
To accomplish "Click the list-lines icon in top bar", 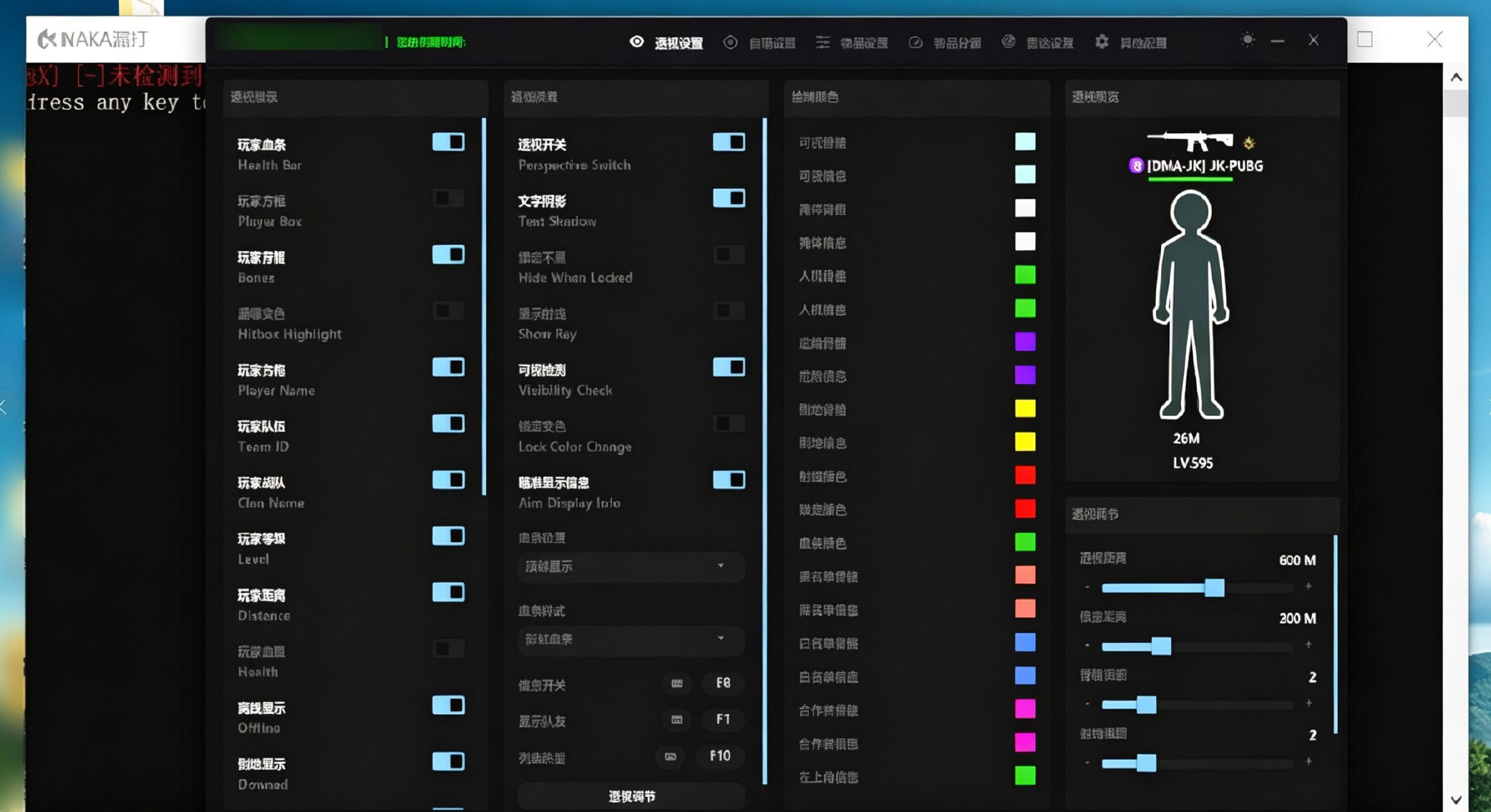I will click(823, 42).
